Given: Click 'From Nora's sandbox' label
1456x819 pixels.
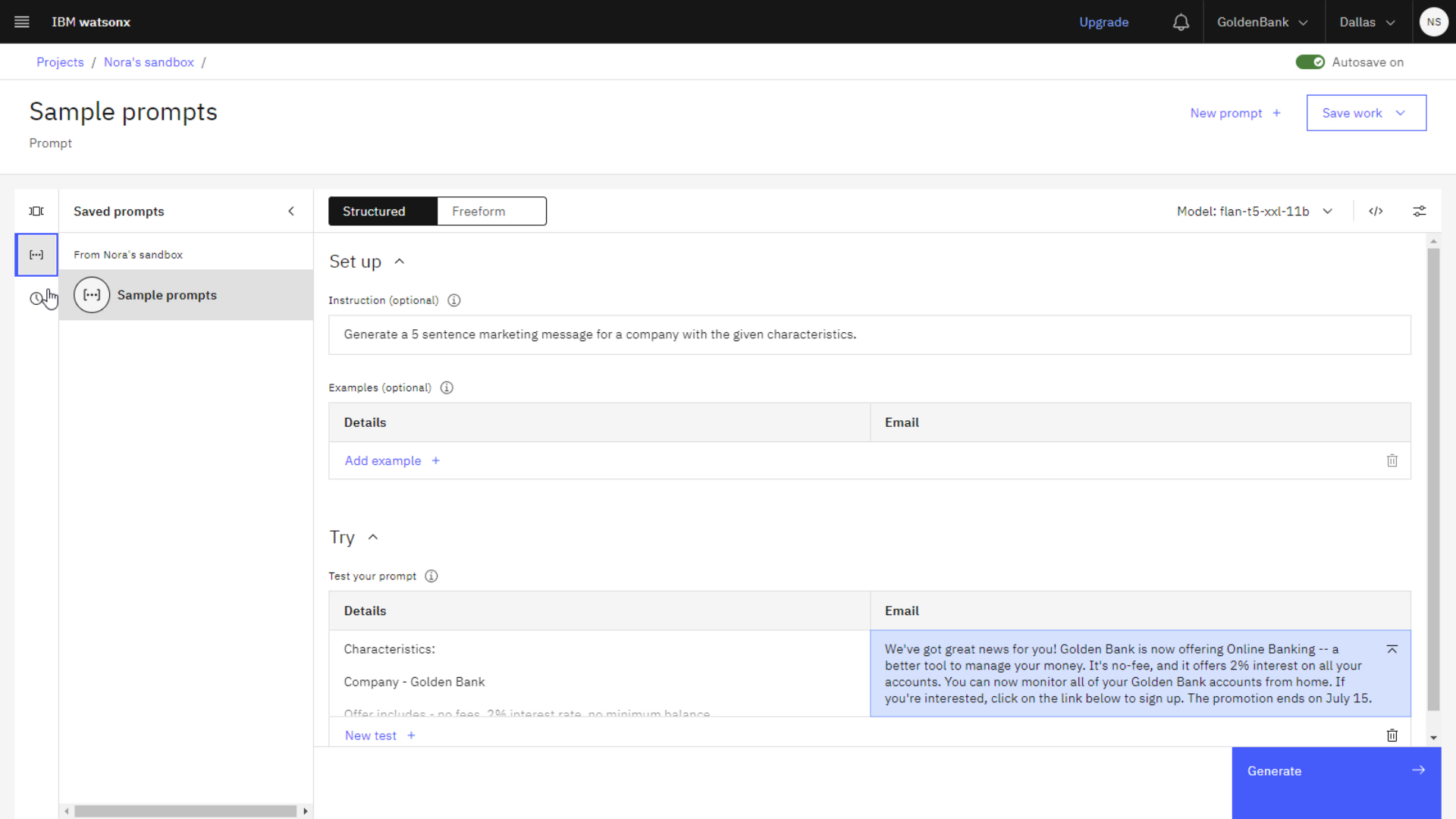Looking at the screenshot, I should click(x=128, y=255).
